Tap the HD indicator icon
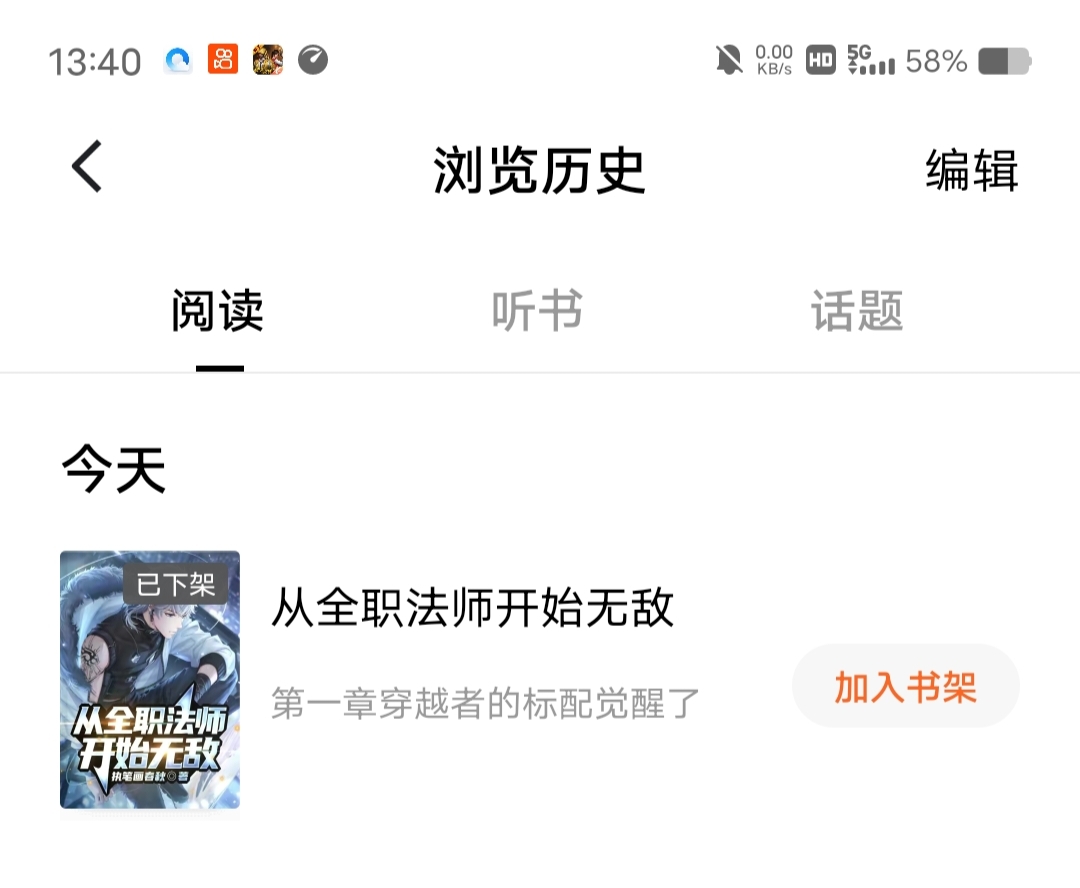 point(820,60)
